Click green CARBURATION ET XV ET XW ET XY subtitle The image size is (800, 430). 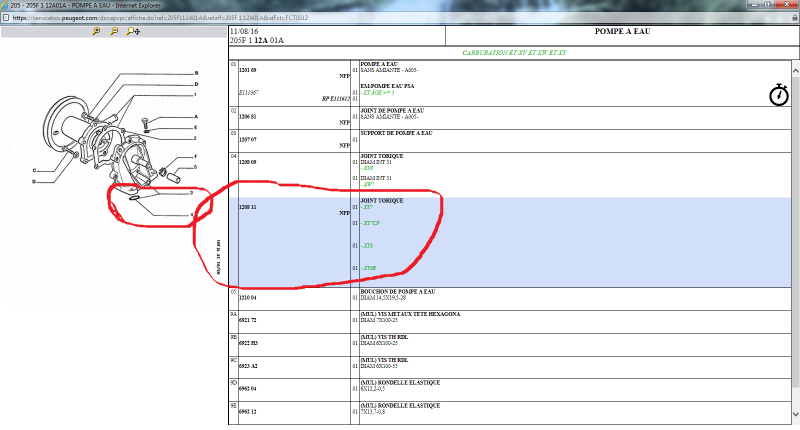[x=514, y=53]
